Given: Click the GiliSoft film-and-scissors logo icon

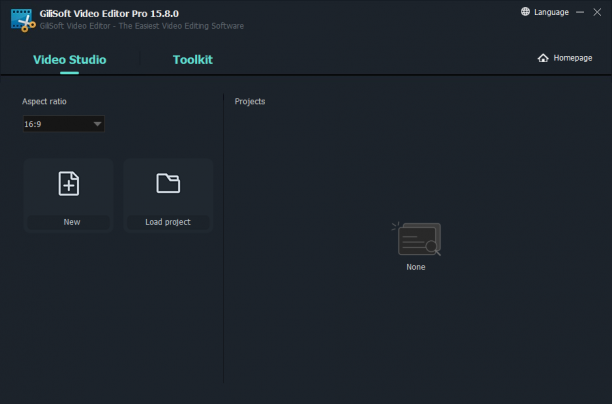Looking at the screenshot, I should pyautogui.click(x=23, y=20).
